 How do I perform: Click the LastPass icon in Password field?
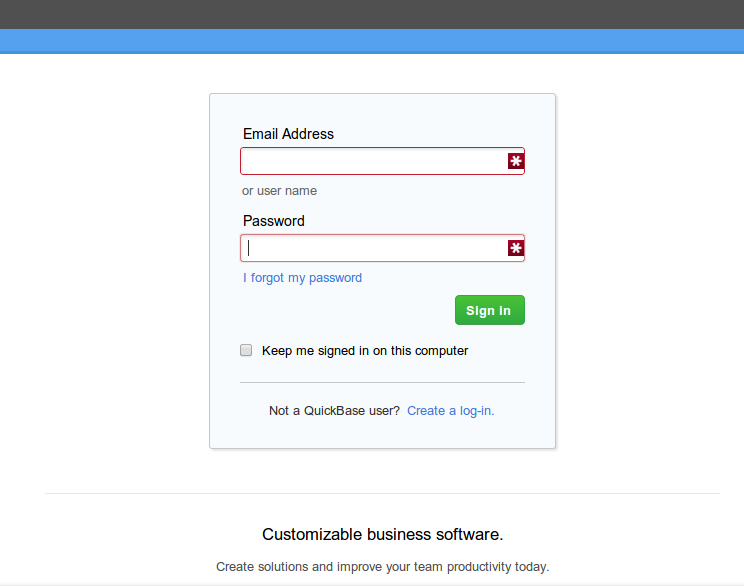(x=515, y=248)
